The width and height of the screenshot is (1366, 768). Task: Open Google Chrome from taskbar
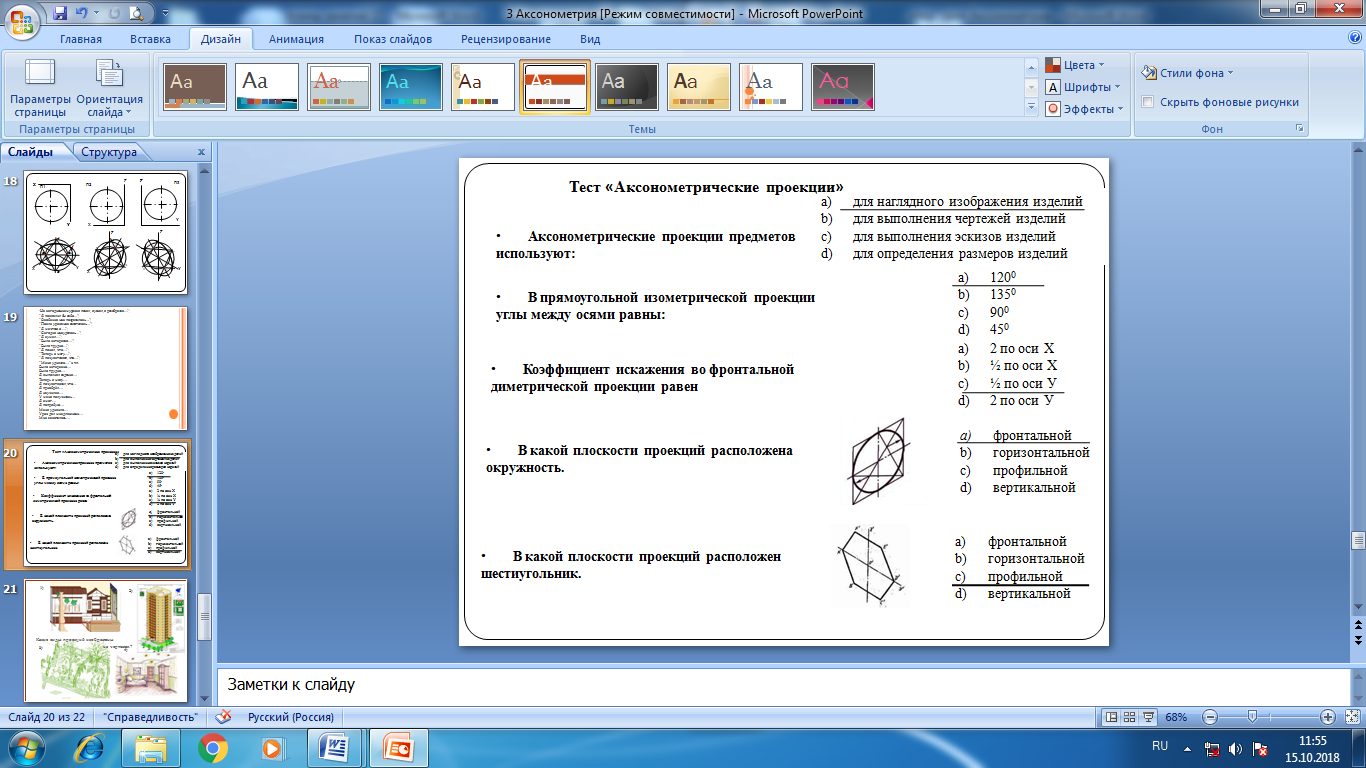(x=211, y=747)
